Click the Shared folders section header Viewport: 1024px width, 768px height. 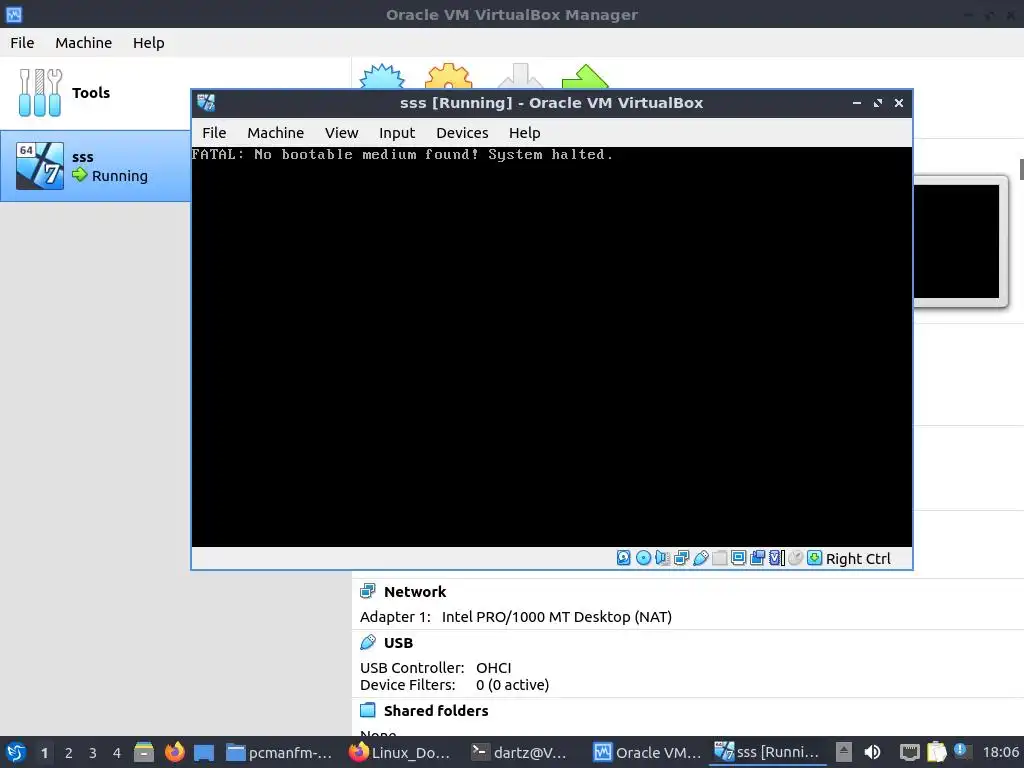point(436,711)
